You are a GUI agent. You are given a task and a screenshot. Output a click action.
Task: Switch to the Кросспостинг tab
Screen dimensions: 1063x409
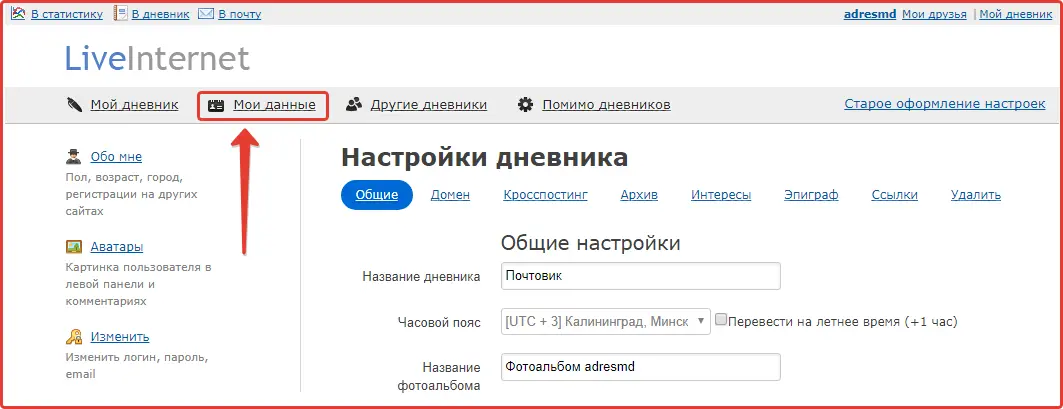[x=545, y=195]
